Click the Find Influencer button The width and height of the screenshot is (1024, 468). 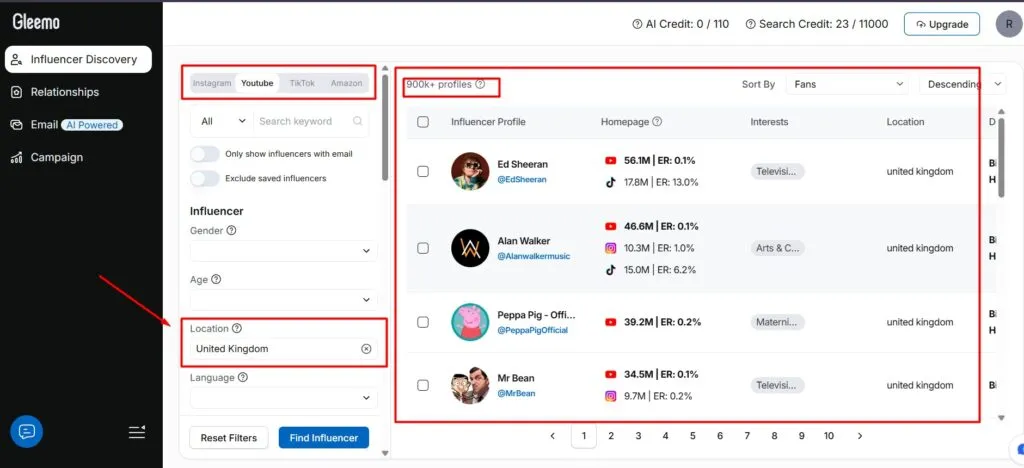323,437
